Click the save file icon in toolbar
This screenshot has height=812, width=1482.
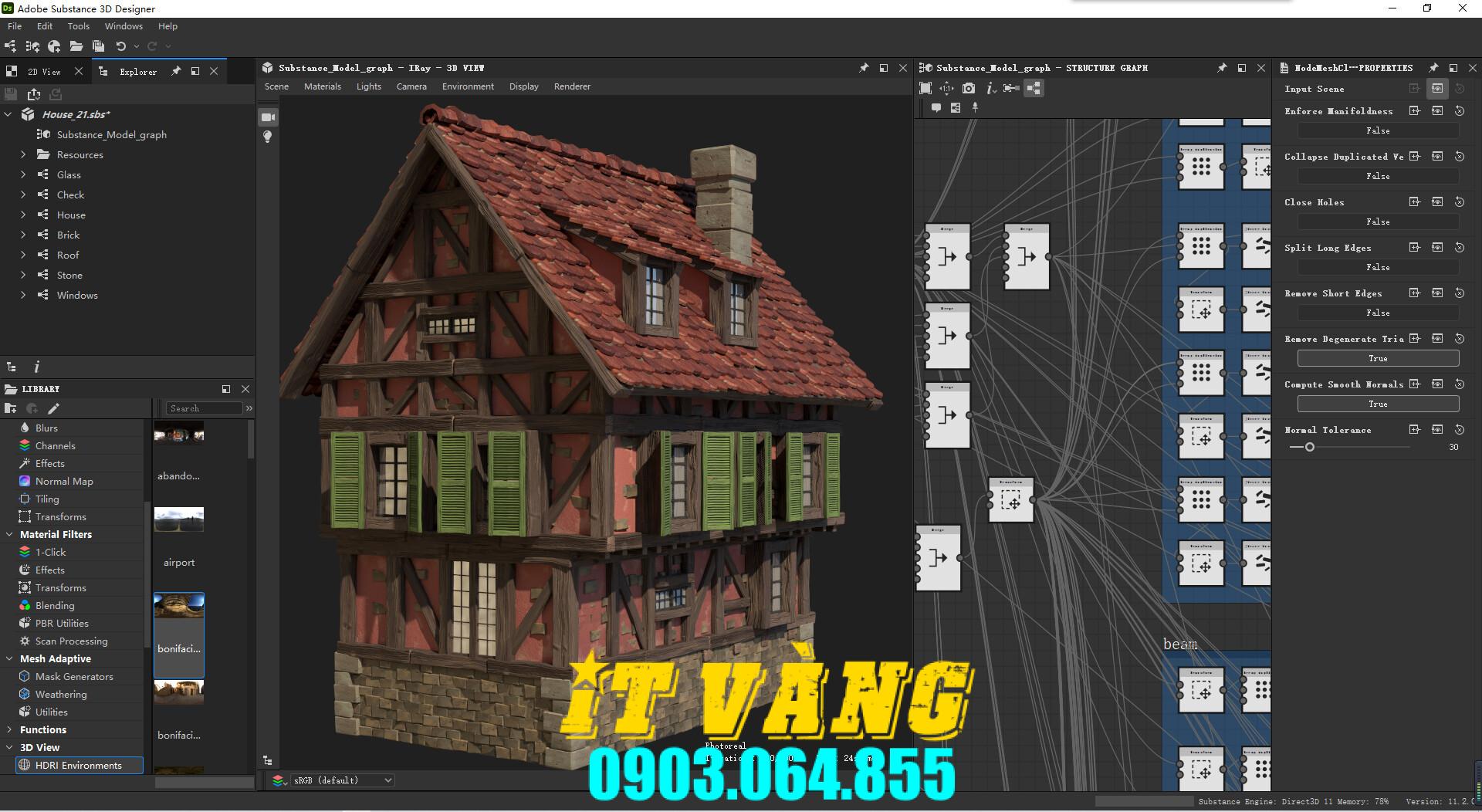[x=99, y=46]
